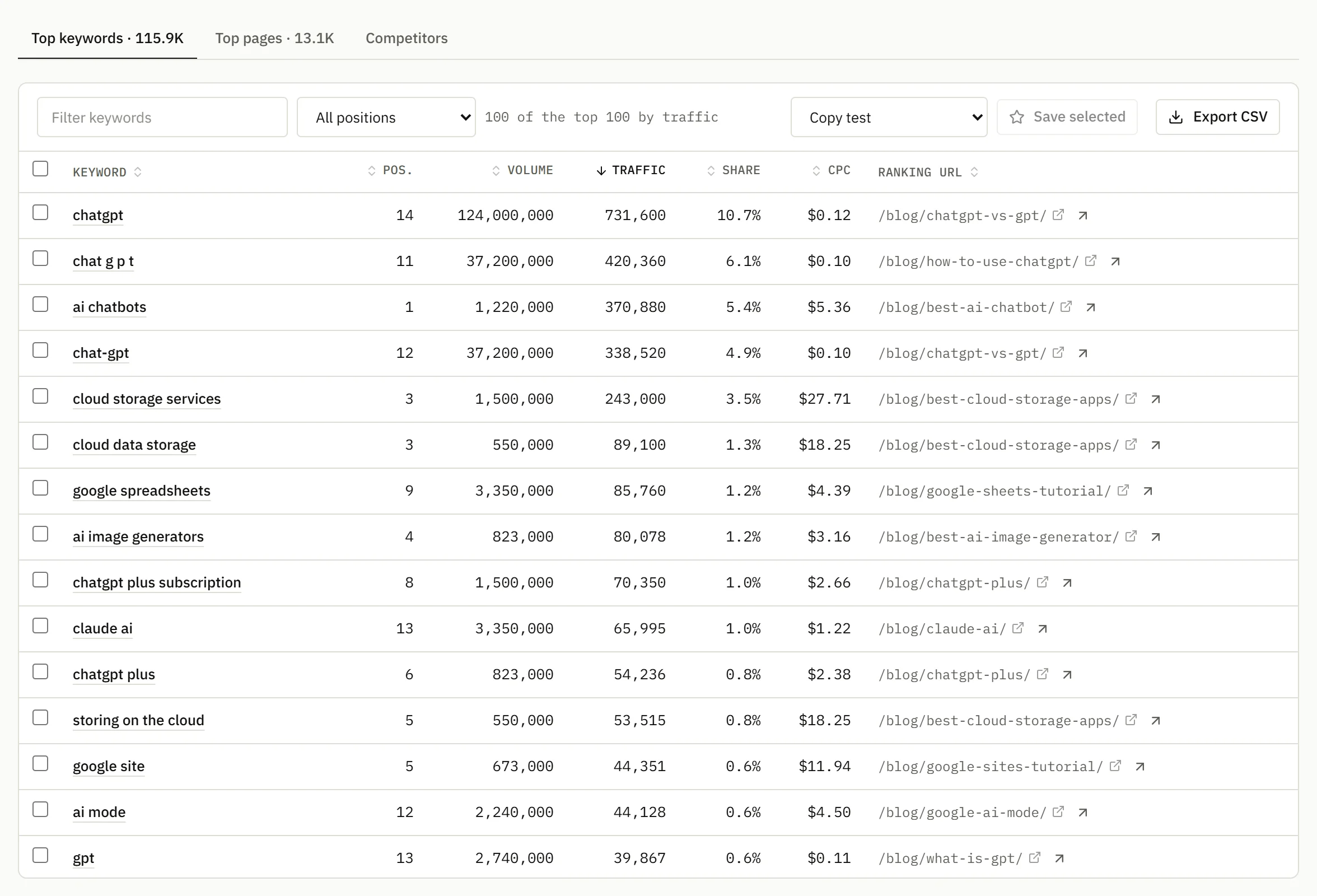Click arrow icon in ai mode row

[1082, 812]
